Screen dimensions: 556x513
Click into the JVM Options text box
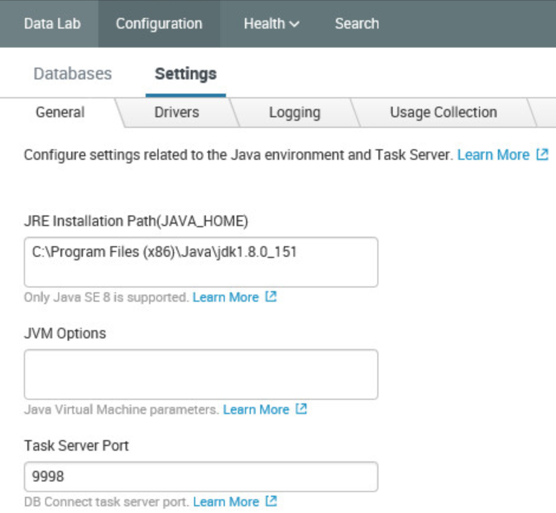tap(201, 374)
